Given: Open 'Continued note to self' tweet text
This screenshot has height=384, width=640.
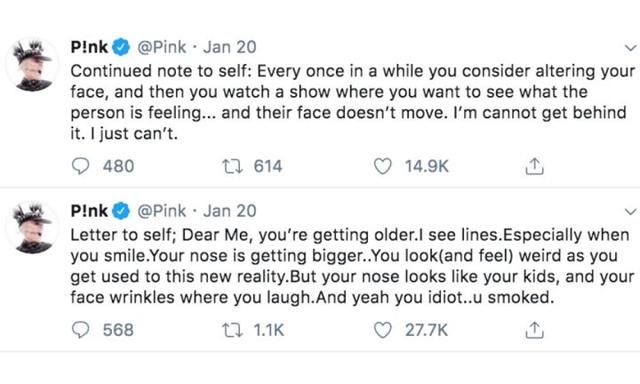Looking at the screenshot, I should [x=353, y=102].
